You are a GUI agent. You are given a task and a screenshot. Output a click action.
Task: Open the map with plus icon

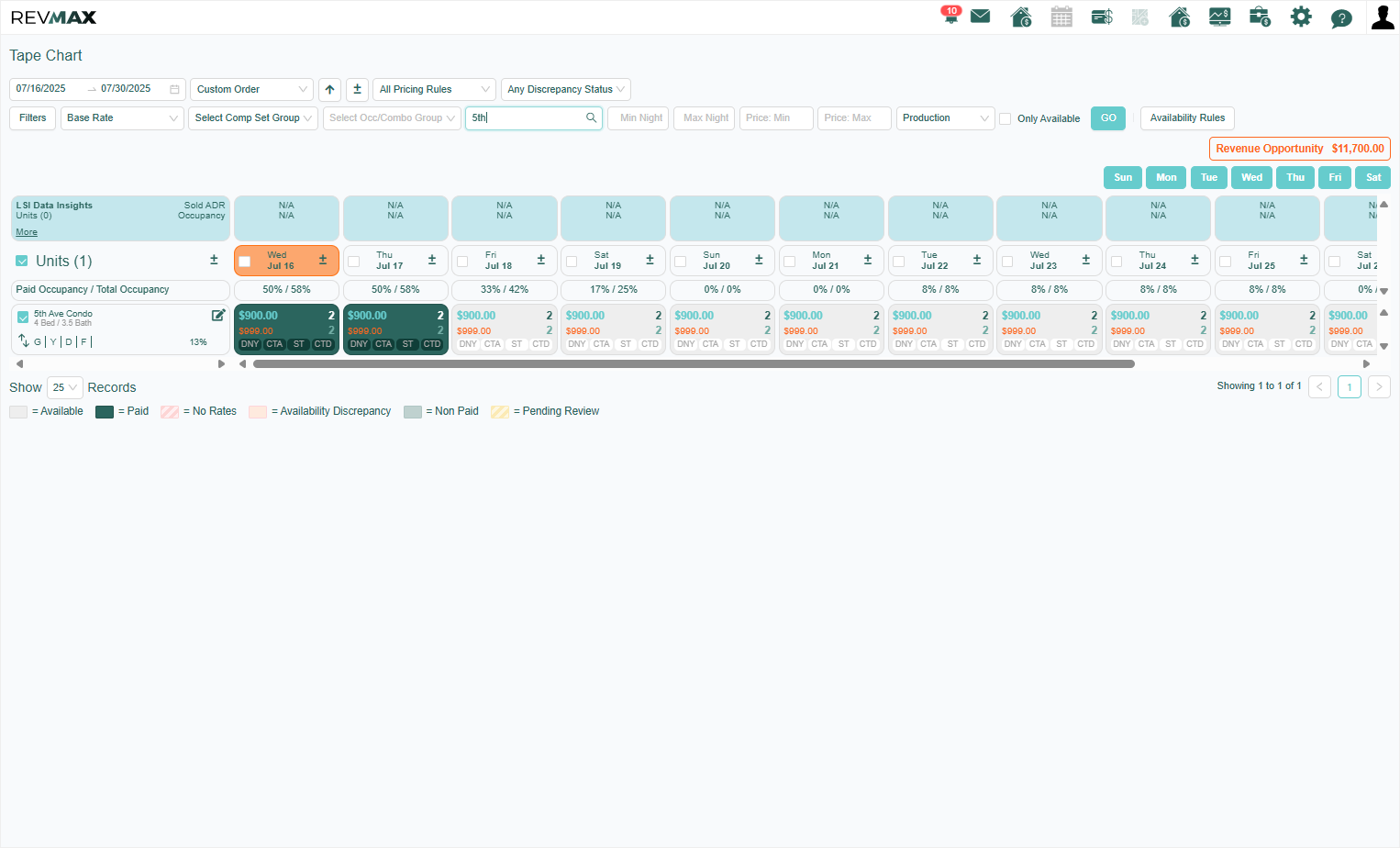[1140, 17]
